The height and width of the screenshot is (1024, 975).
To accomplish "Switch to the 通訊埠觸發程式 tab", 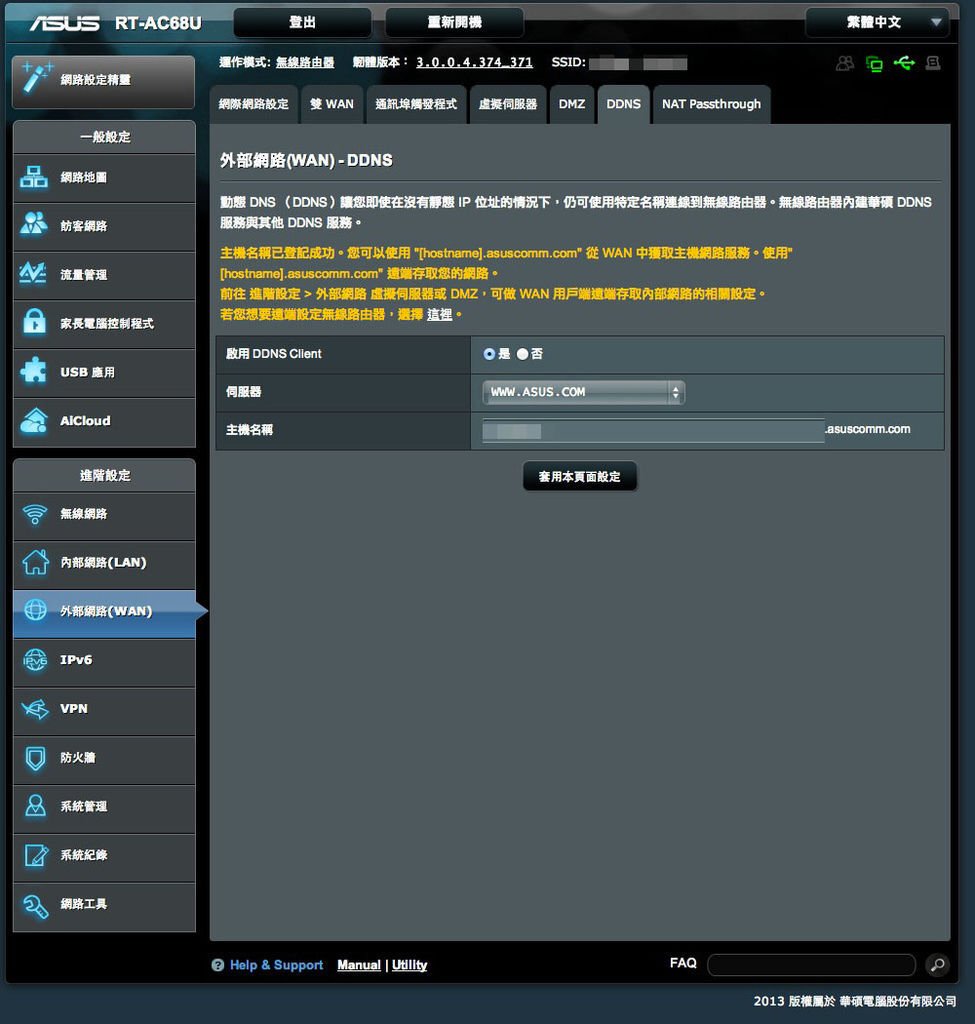I will [x=416, y=104].
